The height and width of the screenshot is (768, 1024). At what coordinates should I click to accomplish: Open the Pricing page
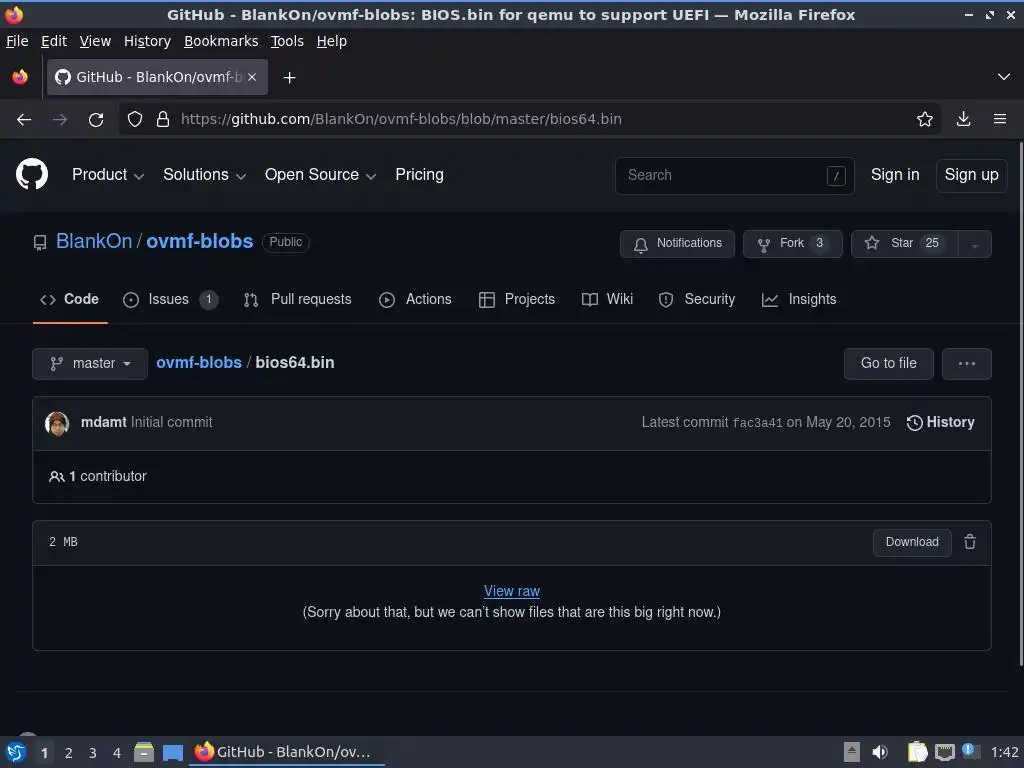(x=419, y=175)
